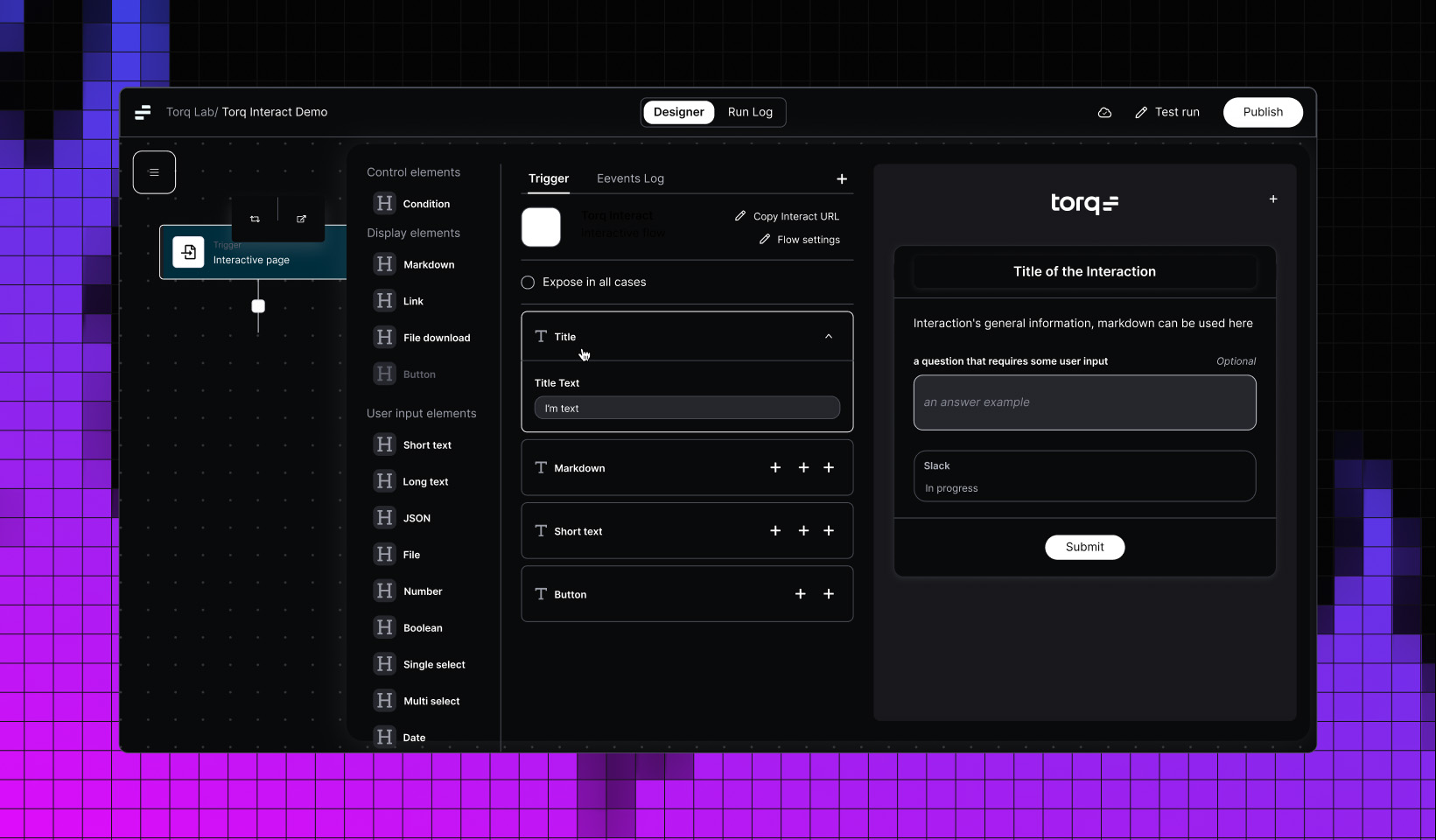Click the white flow color swatch square
Viewport: 1436px width, 840px height.
541,227
